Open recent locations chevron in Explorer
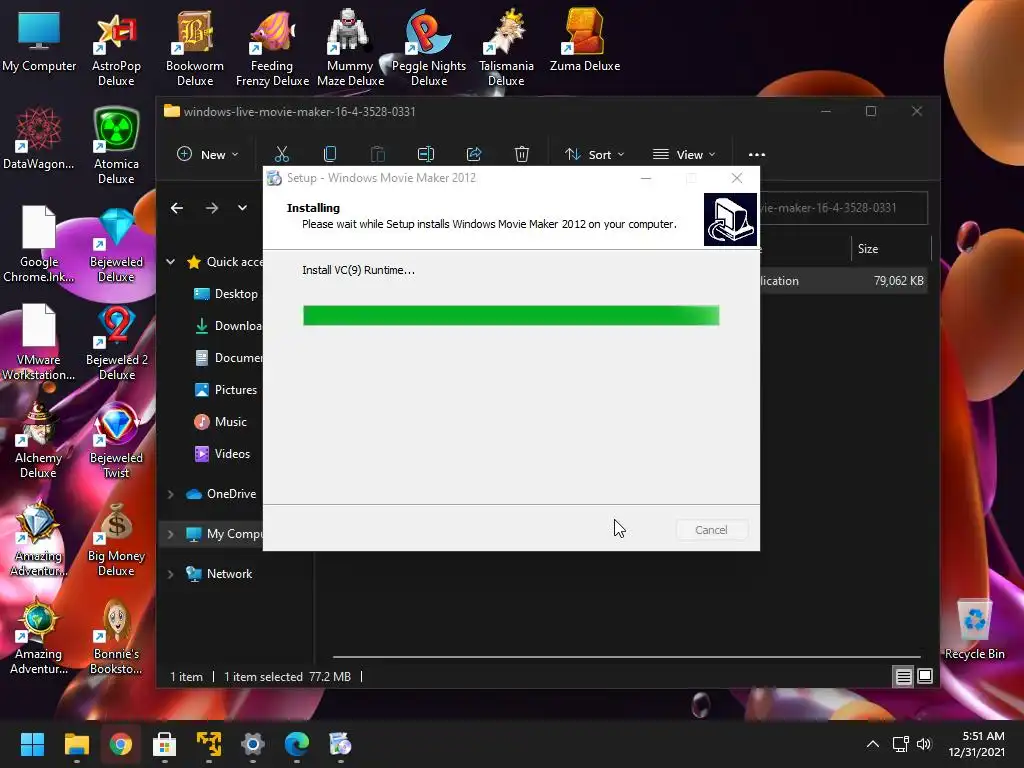1024x768 pixels. coord(242,208)
